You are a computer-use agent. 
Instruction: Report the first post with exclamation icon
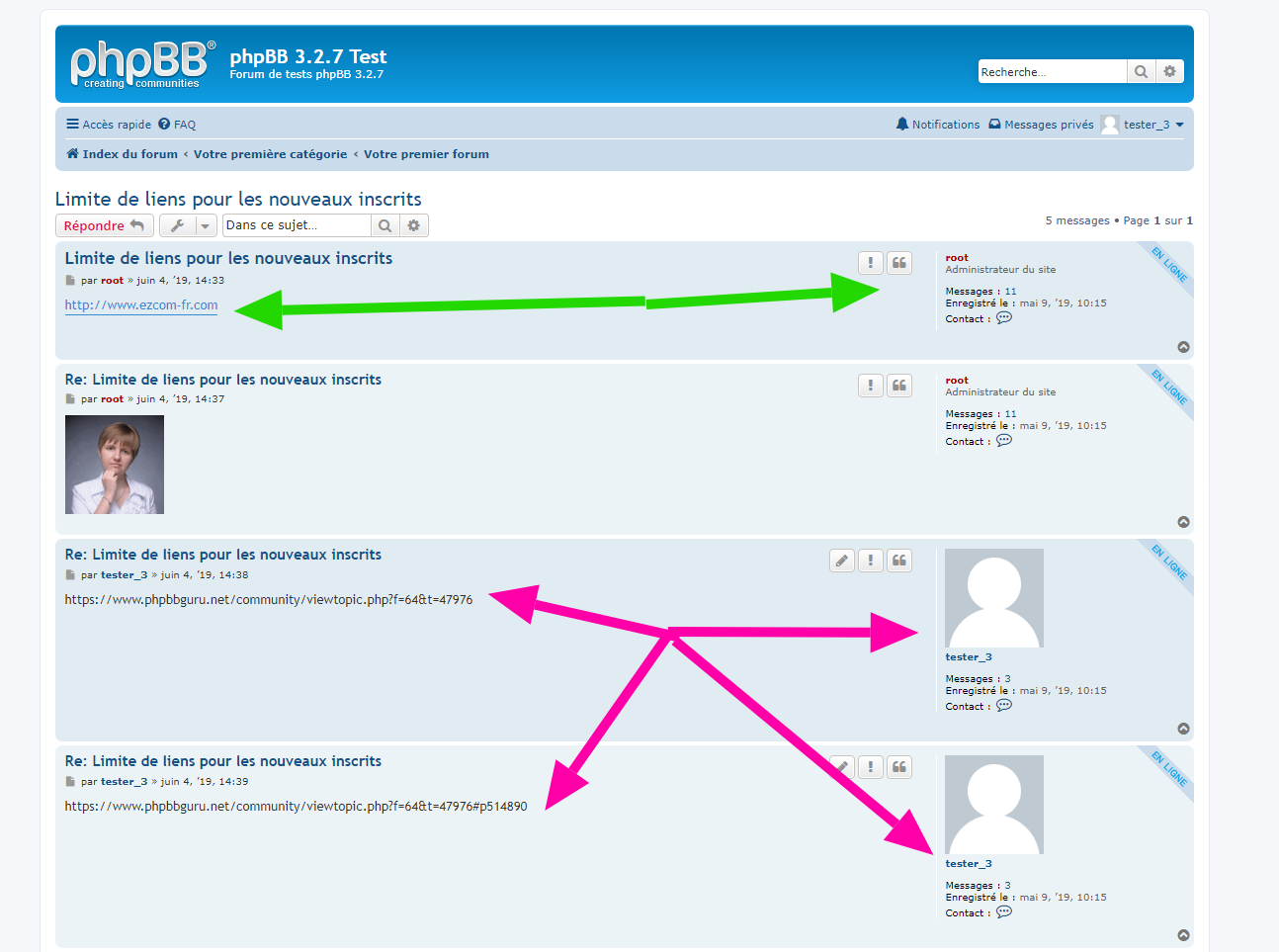point(870,263)
